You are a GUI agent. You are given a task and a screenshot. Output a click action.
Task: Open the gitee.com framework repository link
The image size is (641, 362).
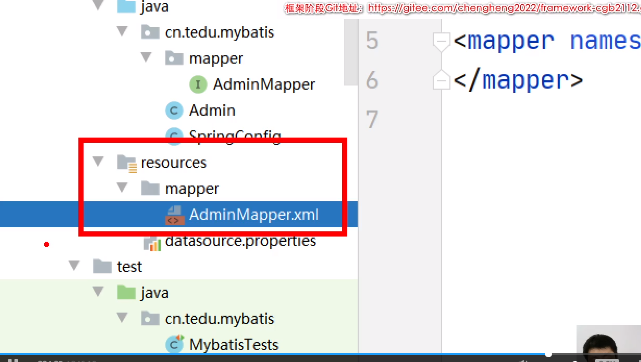pyautogui.click(x=504, y=8)
